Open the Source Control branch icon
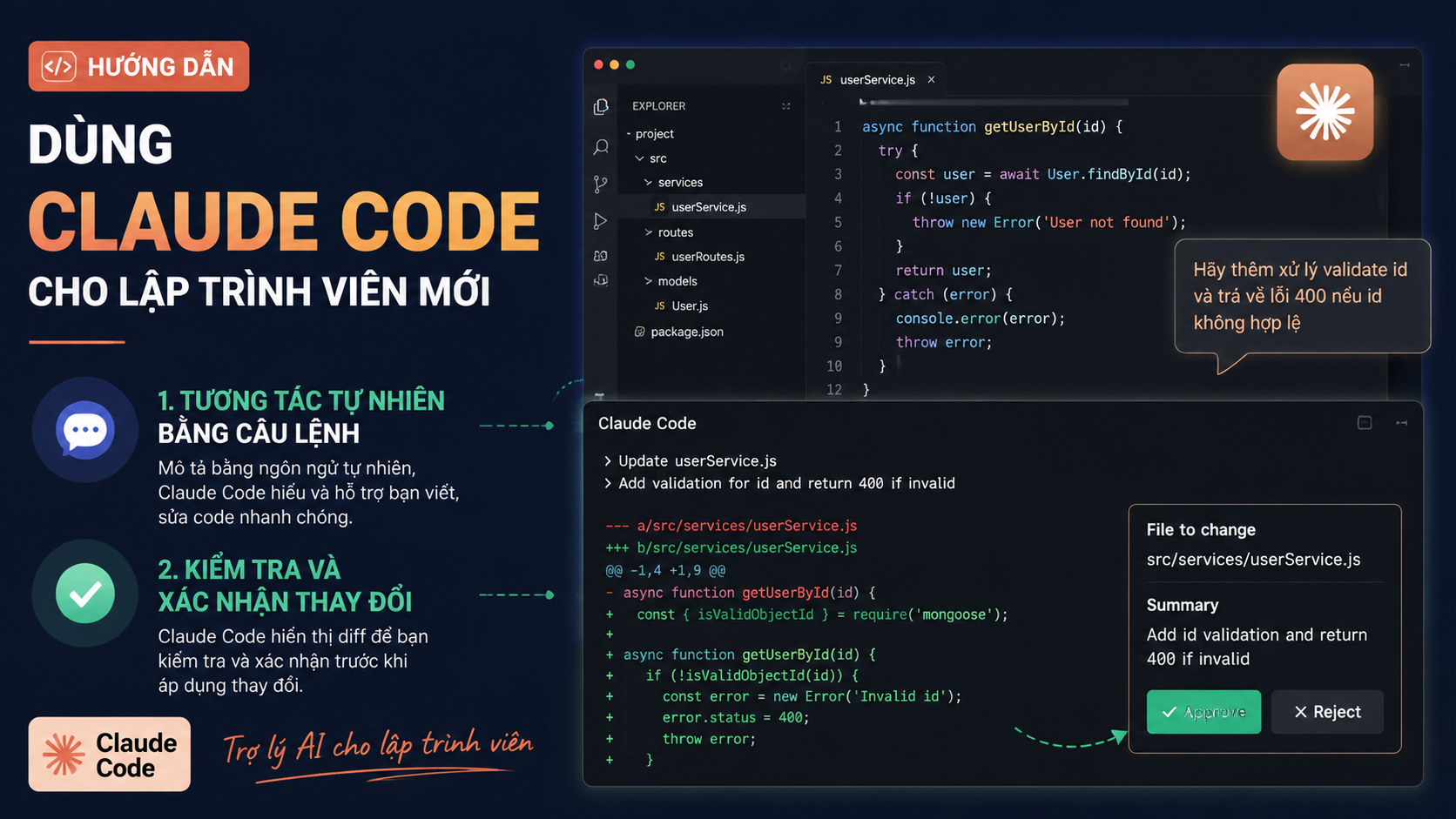Image resolution: width=1456 pixels, height=819 pixels. [601, 184]
